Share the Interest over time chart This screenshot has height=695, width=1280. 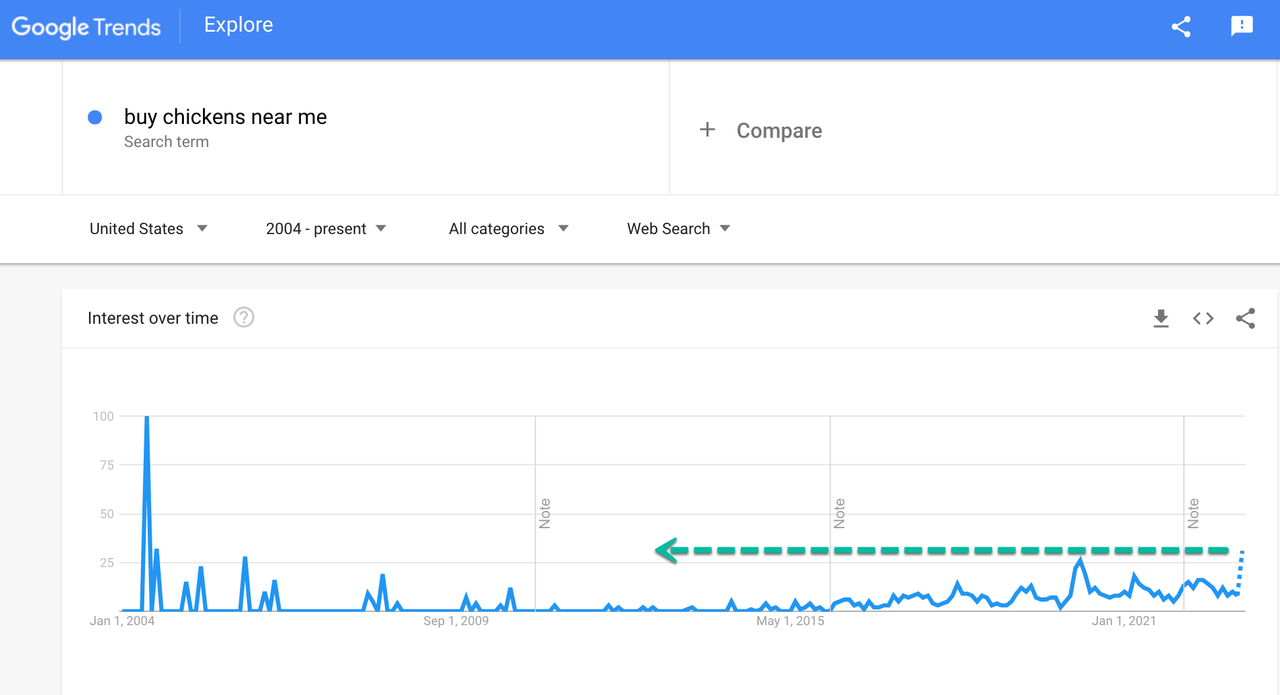(x=1245, y=318)
